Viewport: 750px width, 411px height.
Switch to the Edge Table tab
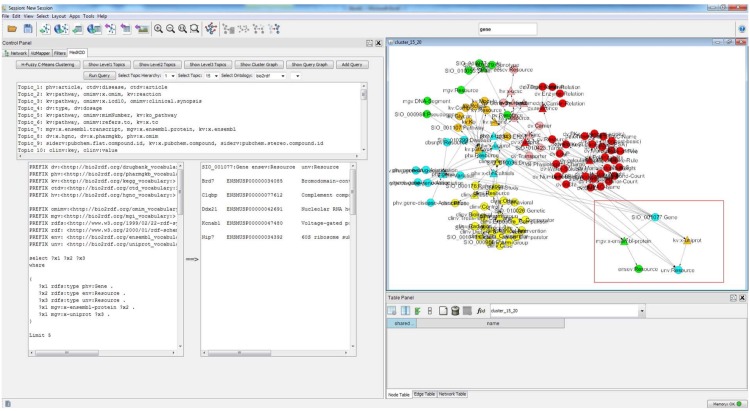point(426,394)
